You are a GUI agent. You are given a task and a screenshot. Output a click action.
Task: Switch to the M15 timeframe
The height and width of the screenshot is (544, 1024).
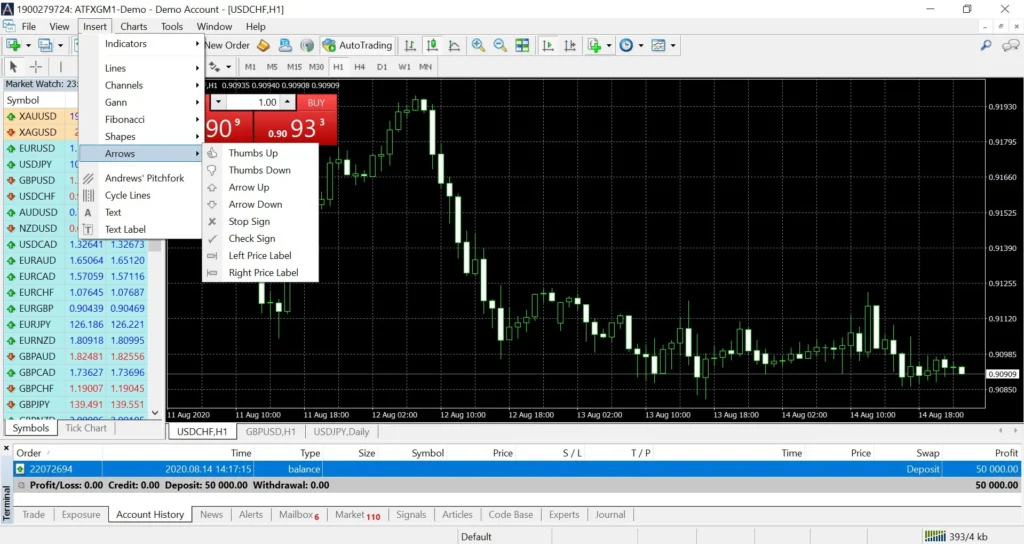(x=294, y=67)
